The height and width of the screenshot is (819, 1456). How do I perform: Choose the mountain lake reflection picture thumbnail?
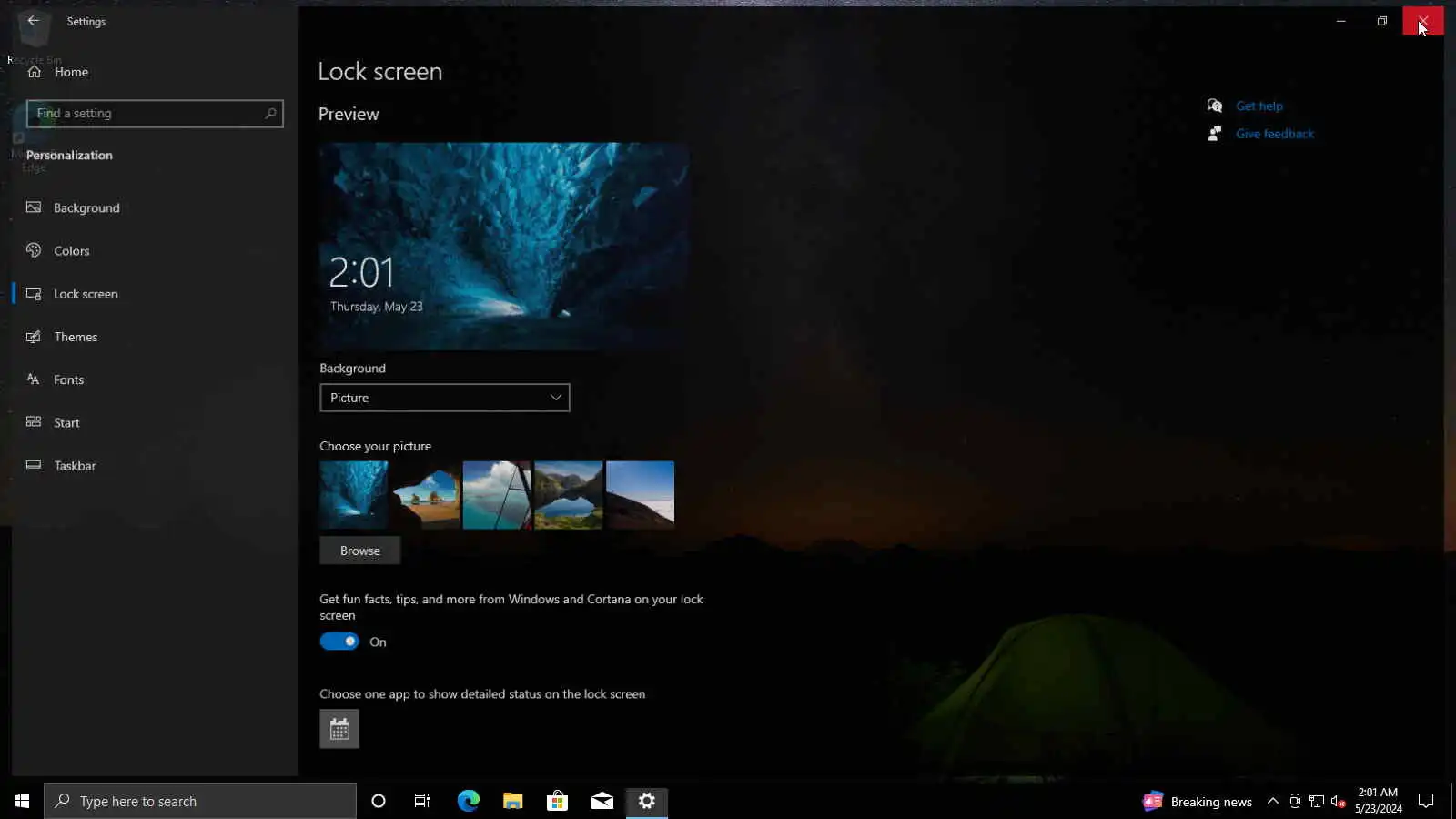[569, 495]
